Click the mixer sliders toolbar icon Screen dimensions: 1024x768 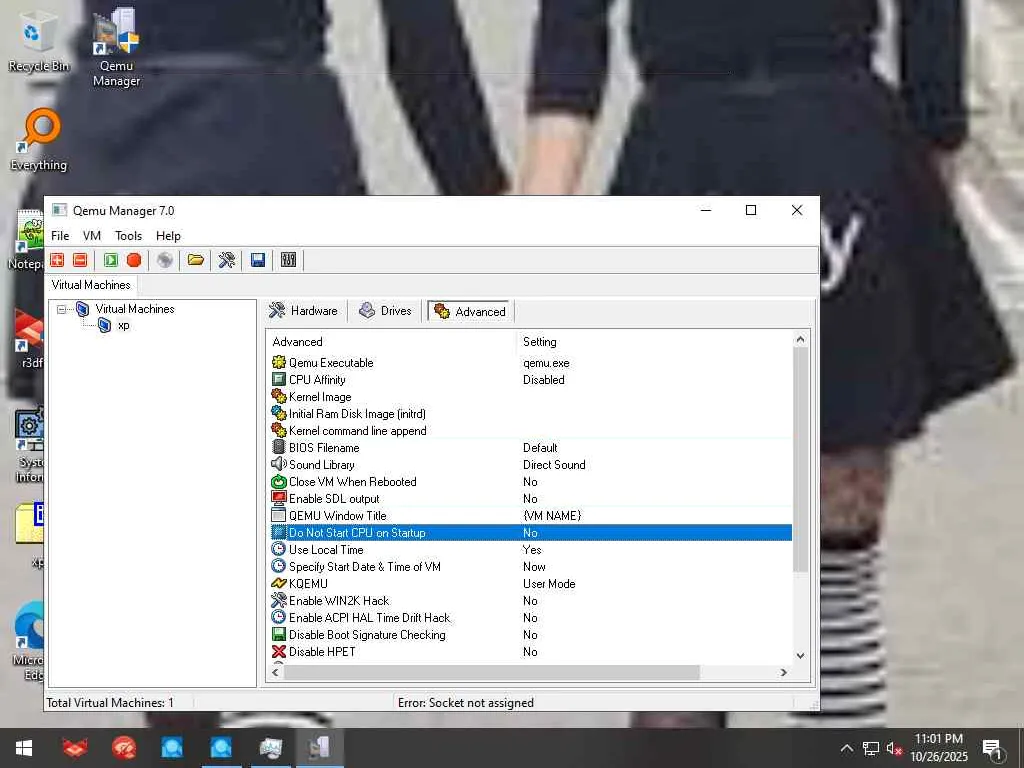(289, 260)
